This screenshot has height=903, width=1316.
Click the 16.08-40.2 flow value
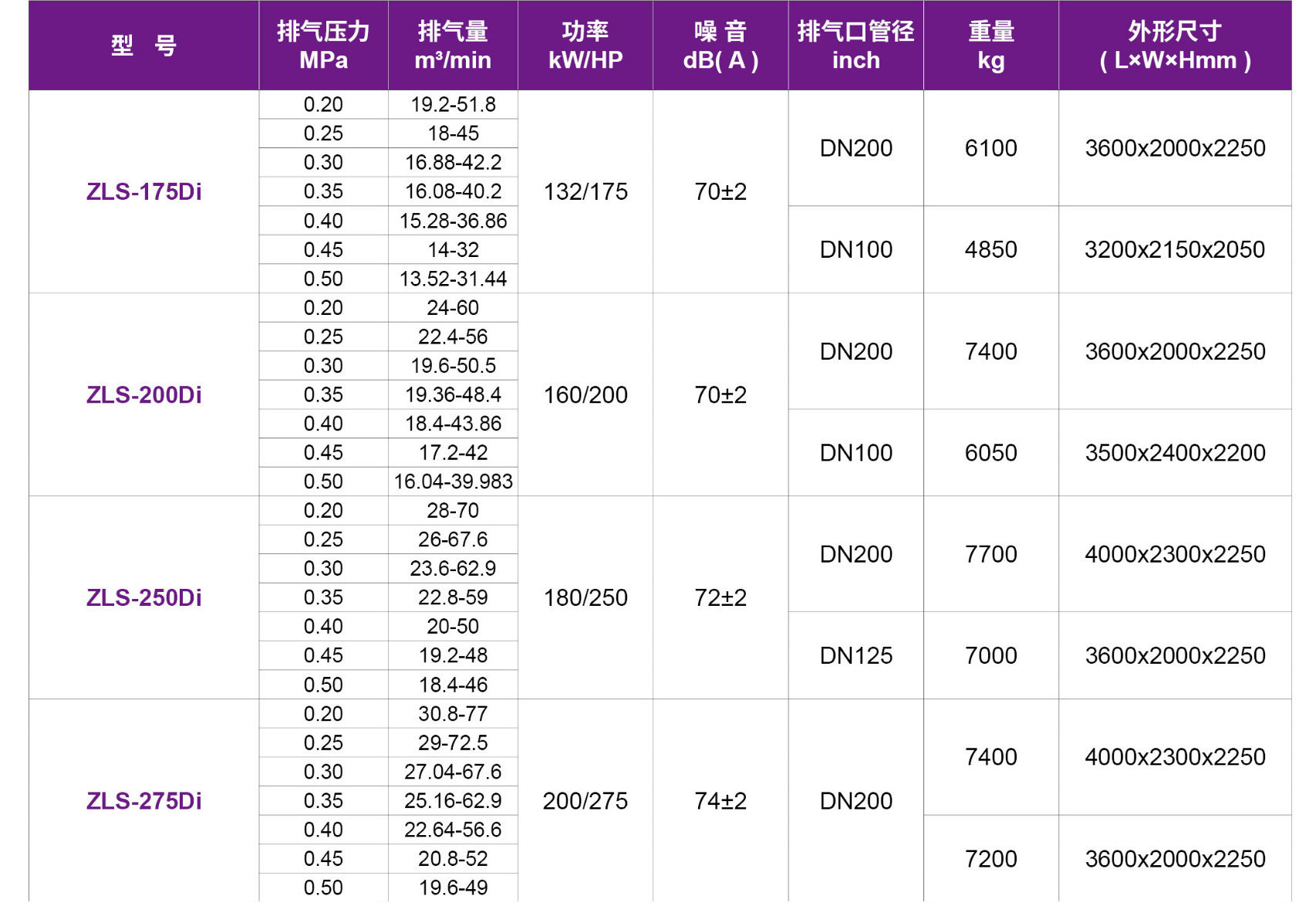[453, 191]
